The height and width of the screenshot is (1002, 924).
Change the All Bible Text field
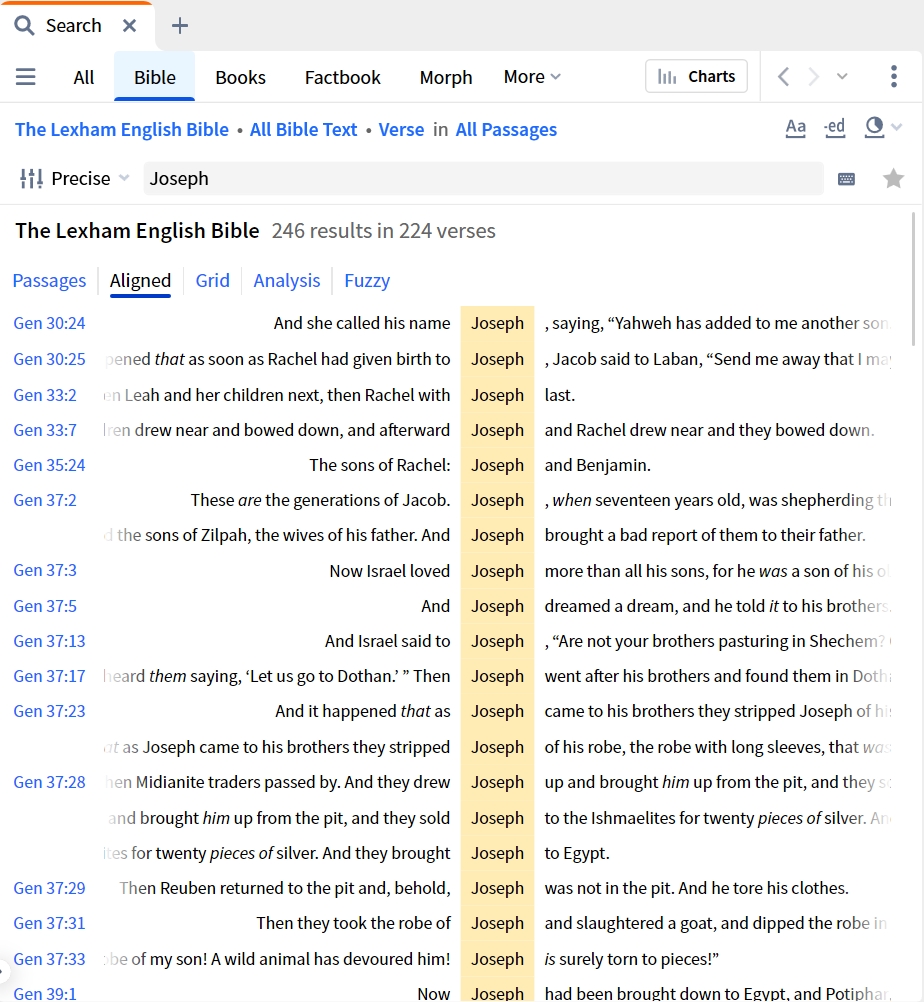tap(304, 130)
